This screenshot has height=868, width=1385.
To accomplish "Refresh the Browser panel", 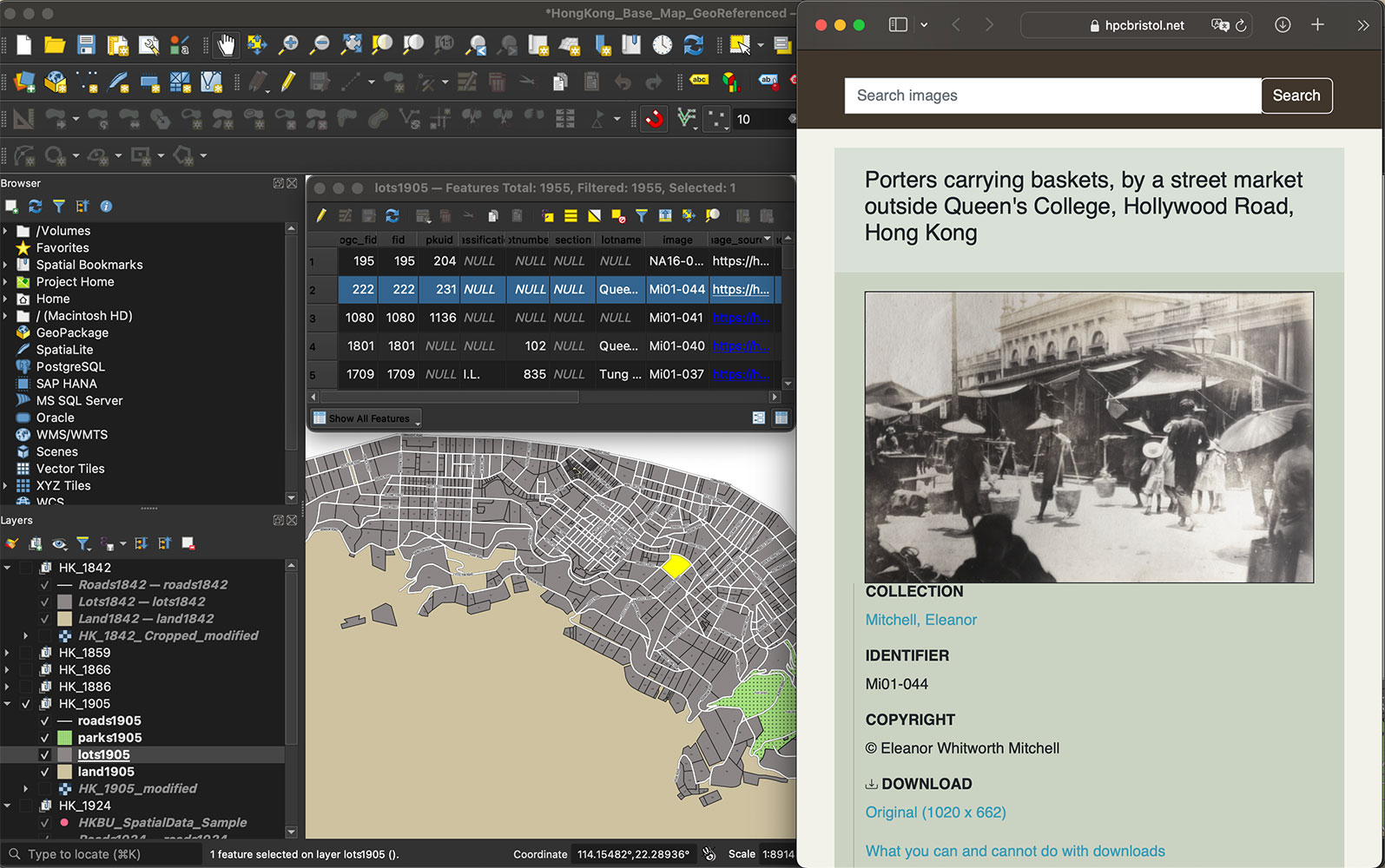I will pyautogui.click(x=35, y=207).
